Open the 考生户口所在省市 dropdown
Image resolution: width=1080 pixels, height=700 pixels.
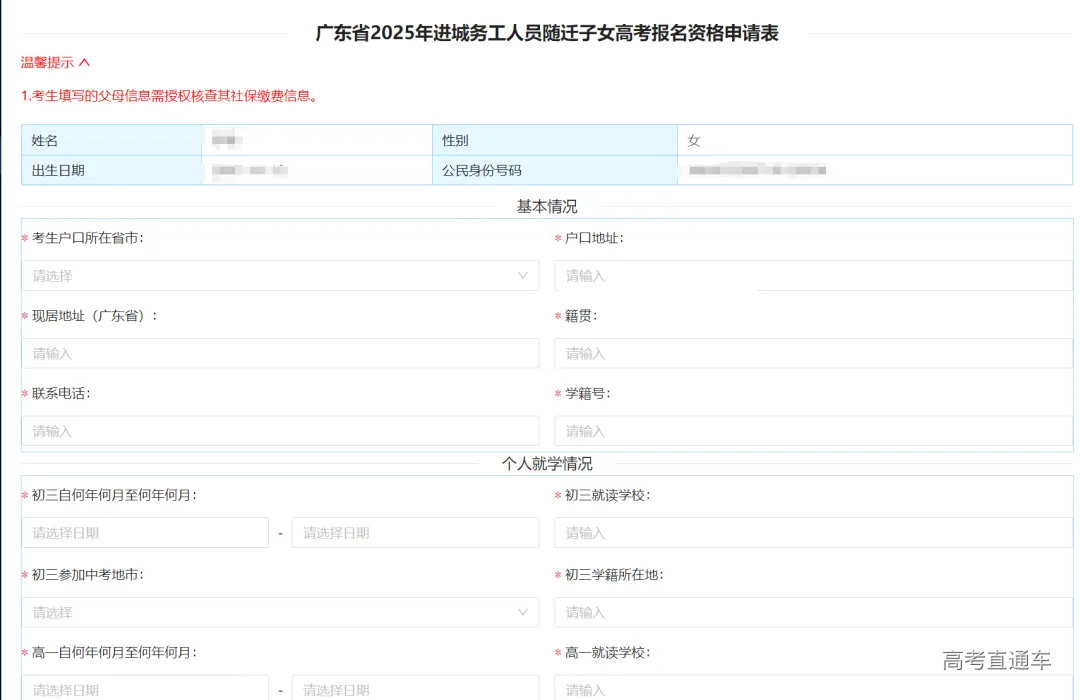pos(270,276)
